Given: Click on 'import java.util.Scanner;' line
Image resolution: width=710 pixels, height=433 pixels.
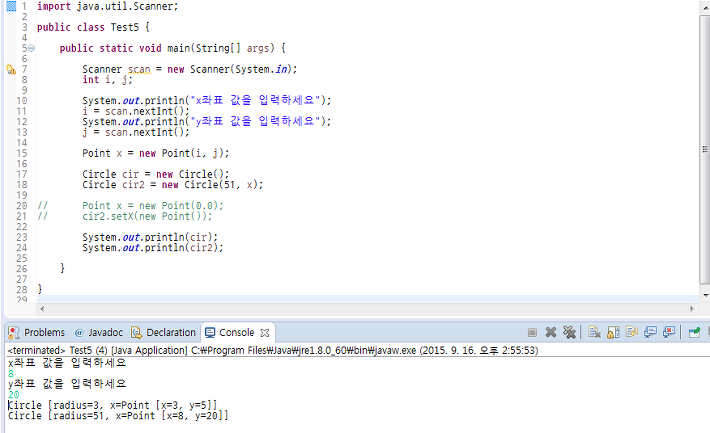Looking at the screenshot, I should tap(108, 6).
